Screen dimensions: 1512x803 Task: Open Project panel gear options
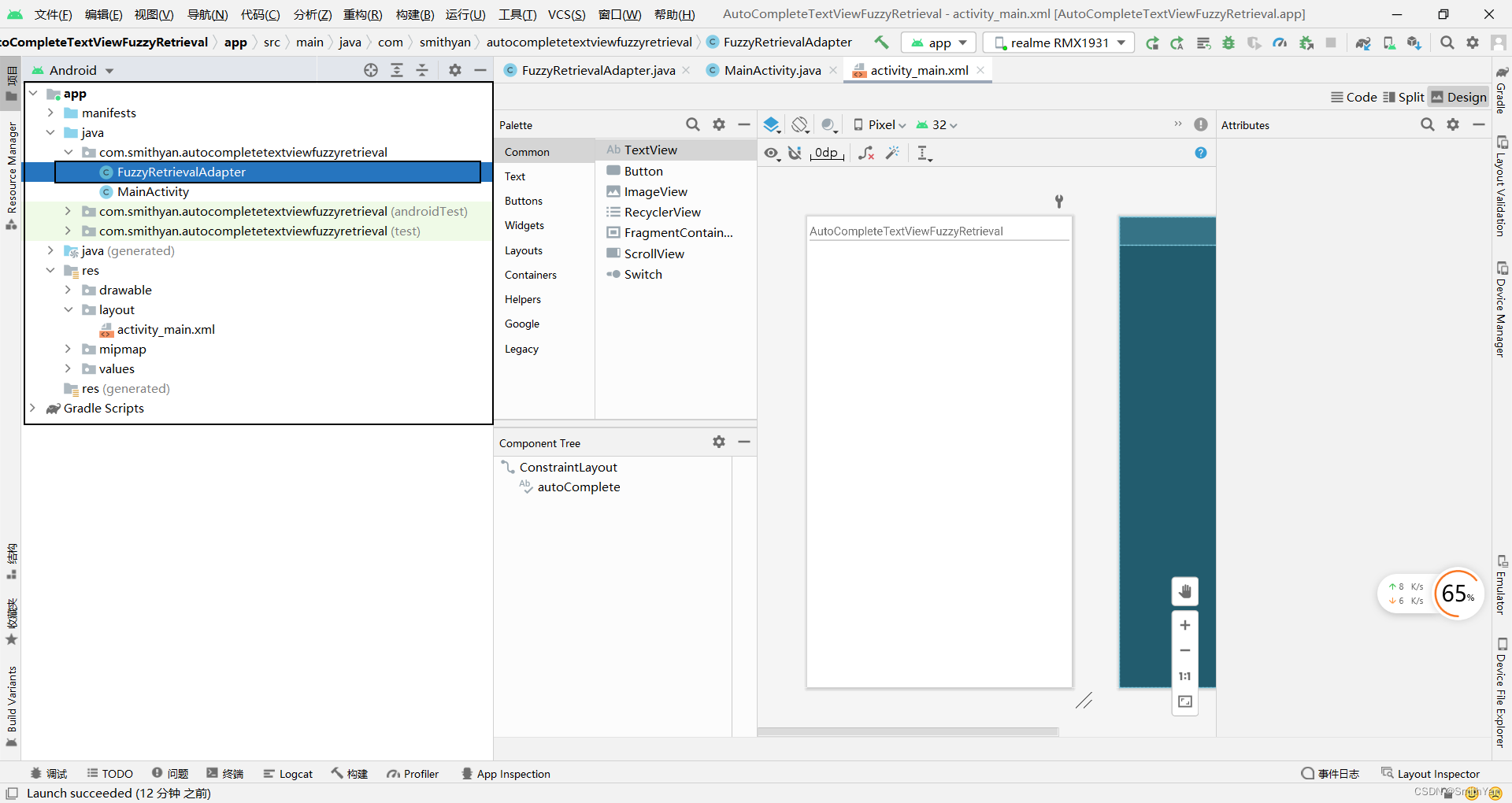pos(454,70)
